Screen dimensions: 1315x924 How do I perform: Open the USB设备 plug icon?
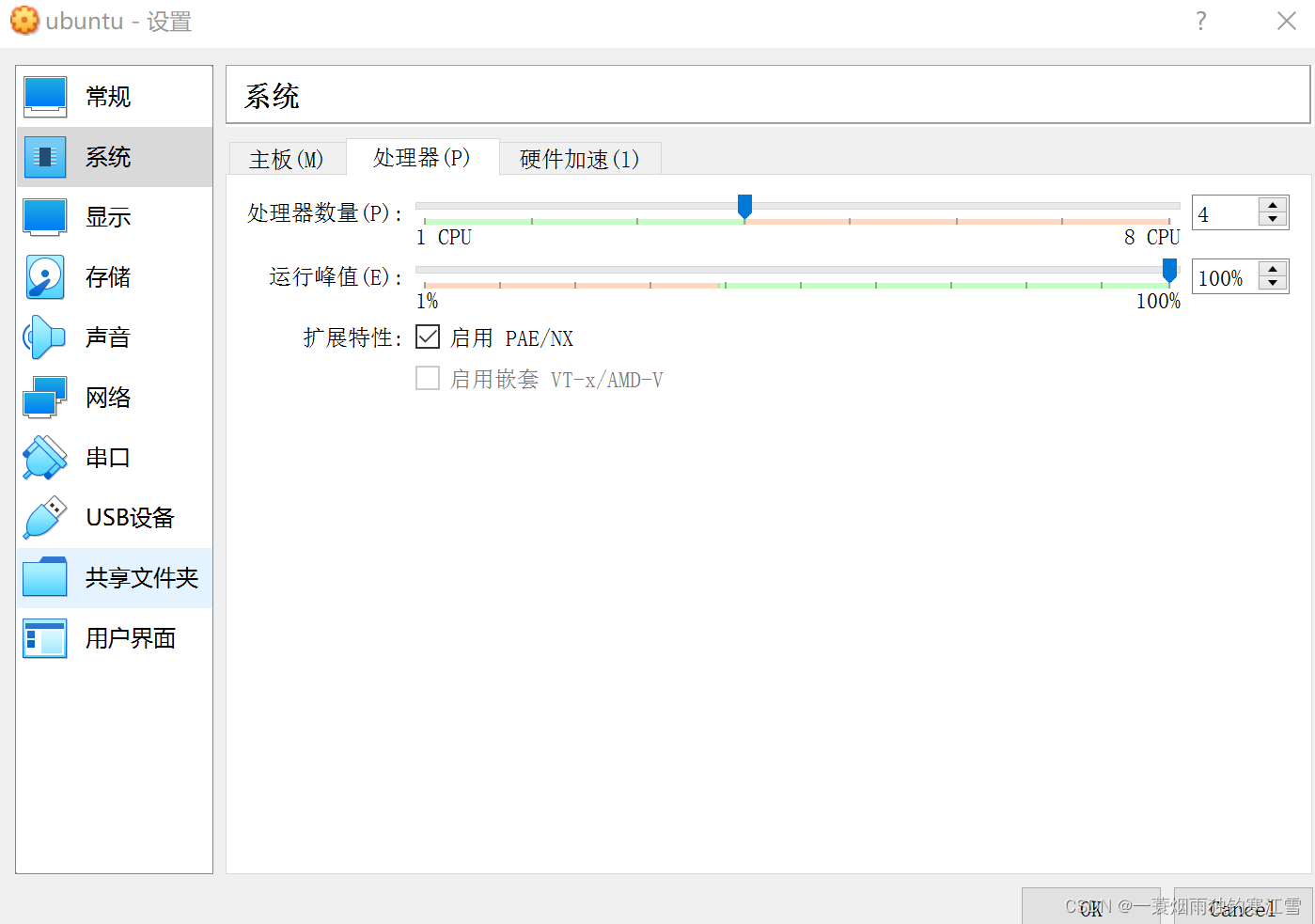tap(45, 518)
